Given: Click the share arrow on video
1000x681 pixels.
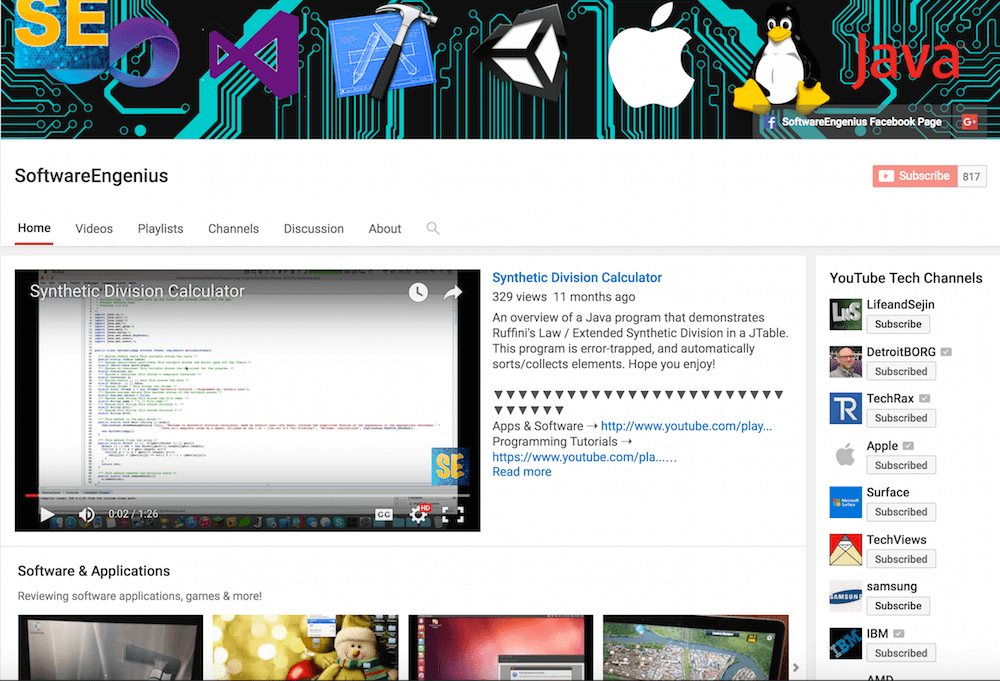Looking at the screenshot, I should tap(453, 293).
